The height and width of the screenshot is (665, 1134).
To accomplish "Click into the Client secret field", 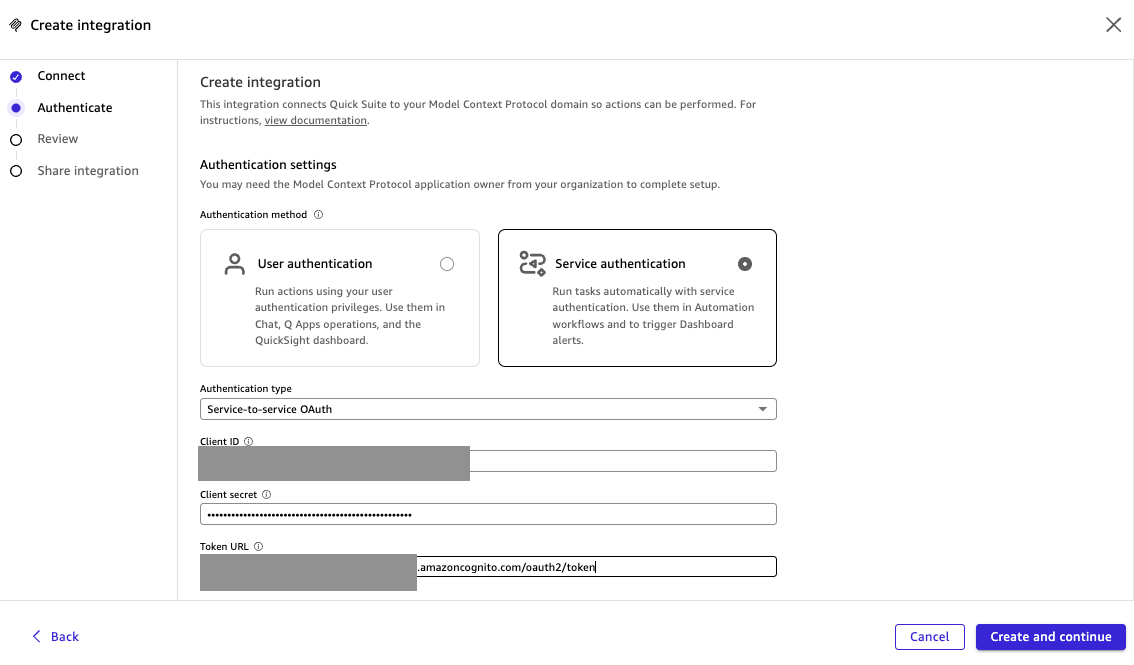I will tap(488, 514).
